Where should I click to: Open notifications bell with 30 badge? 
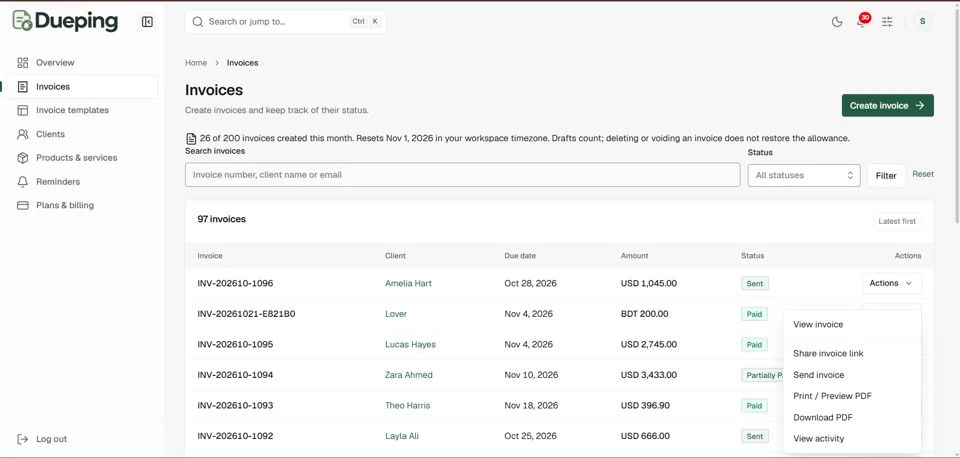click(863, 21)
